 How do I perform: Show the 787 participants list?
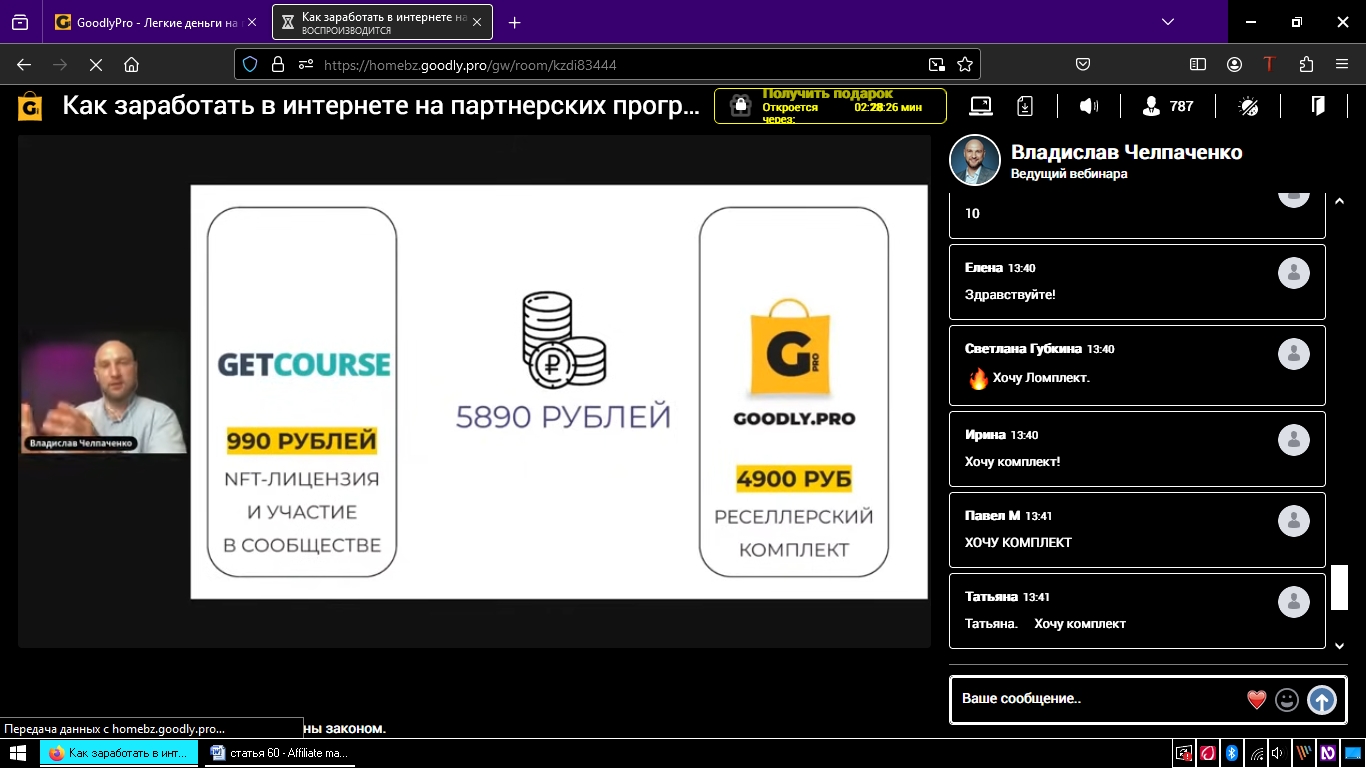[x=1168, y=106]
